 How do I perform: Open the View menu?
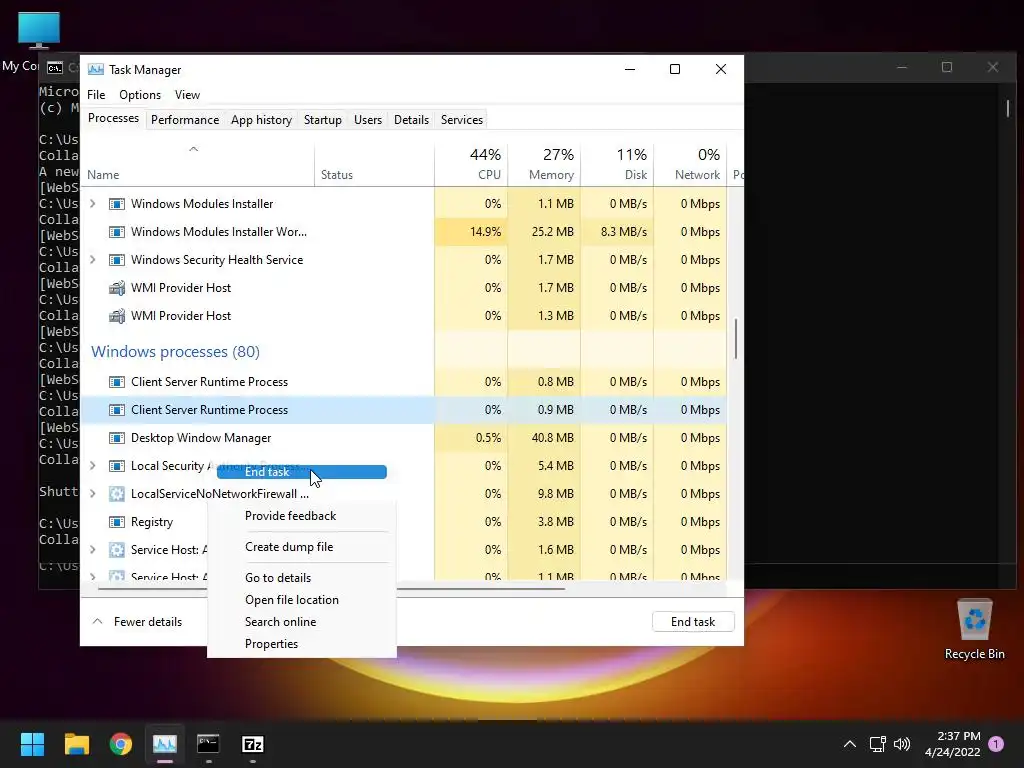click(x=187, y=95)
